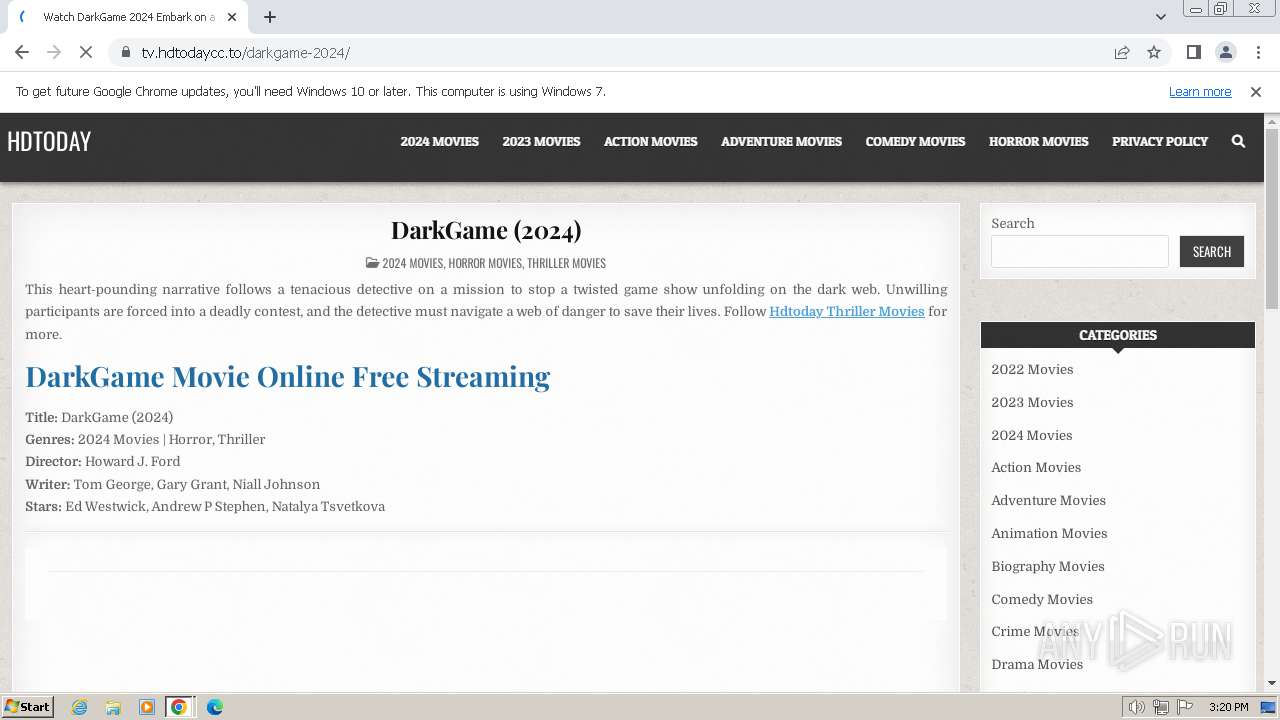Open Action Movies sidebar category
The image size is (1280, 720).
click(1036, 467)
